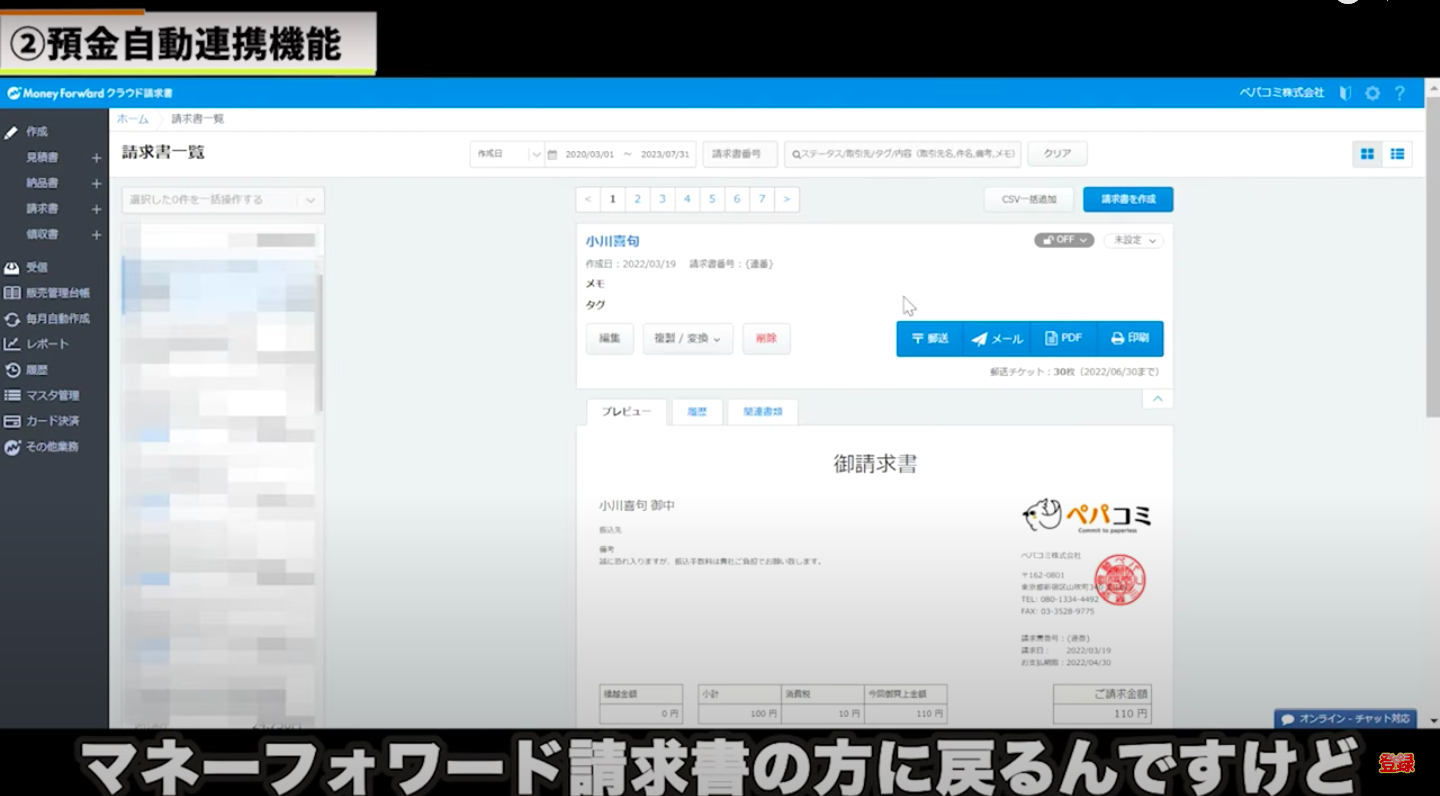This screenshot has height=796, width=1440.
Task: Open the settings gear icon in header
Action: pos(1372,93)
